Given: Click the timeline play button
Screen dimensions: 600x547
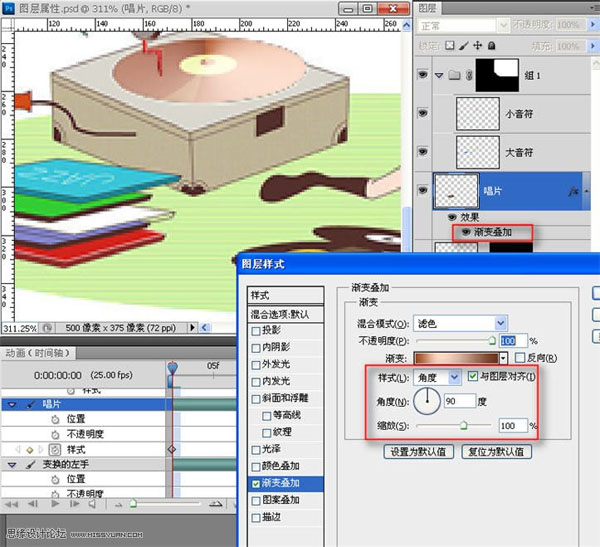Looking at the screenshot, I should 57,504.
